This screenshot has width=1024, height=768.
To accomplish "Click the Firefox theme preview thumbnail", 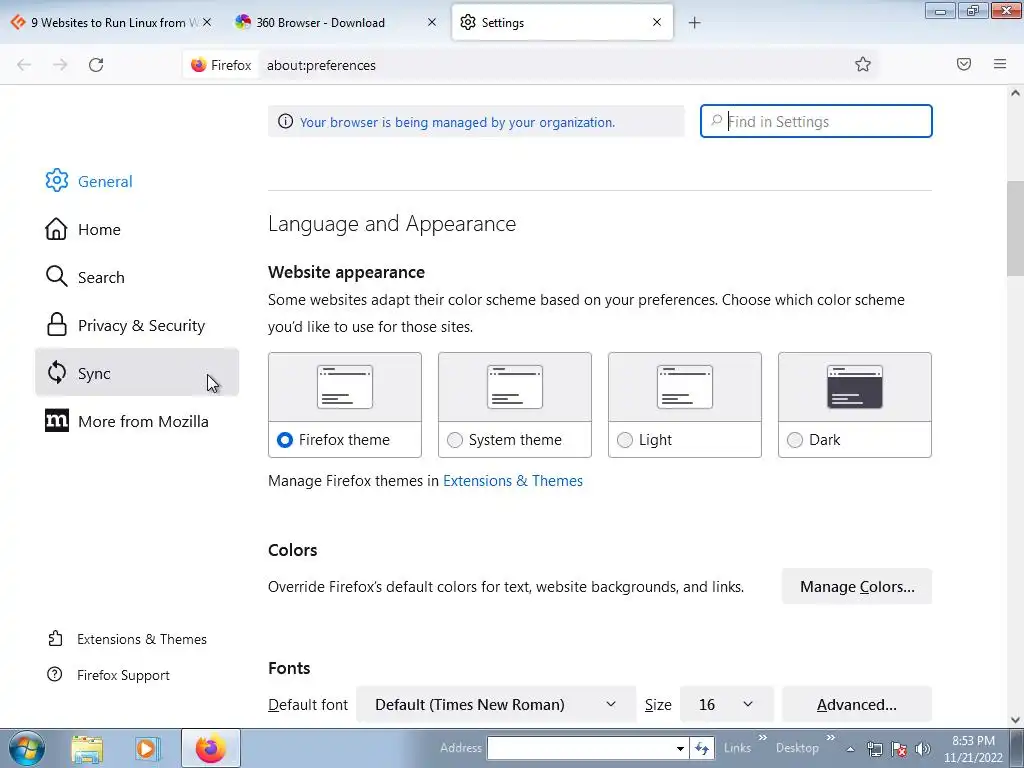I will point(345,387).
